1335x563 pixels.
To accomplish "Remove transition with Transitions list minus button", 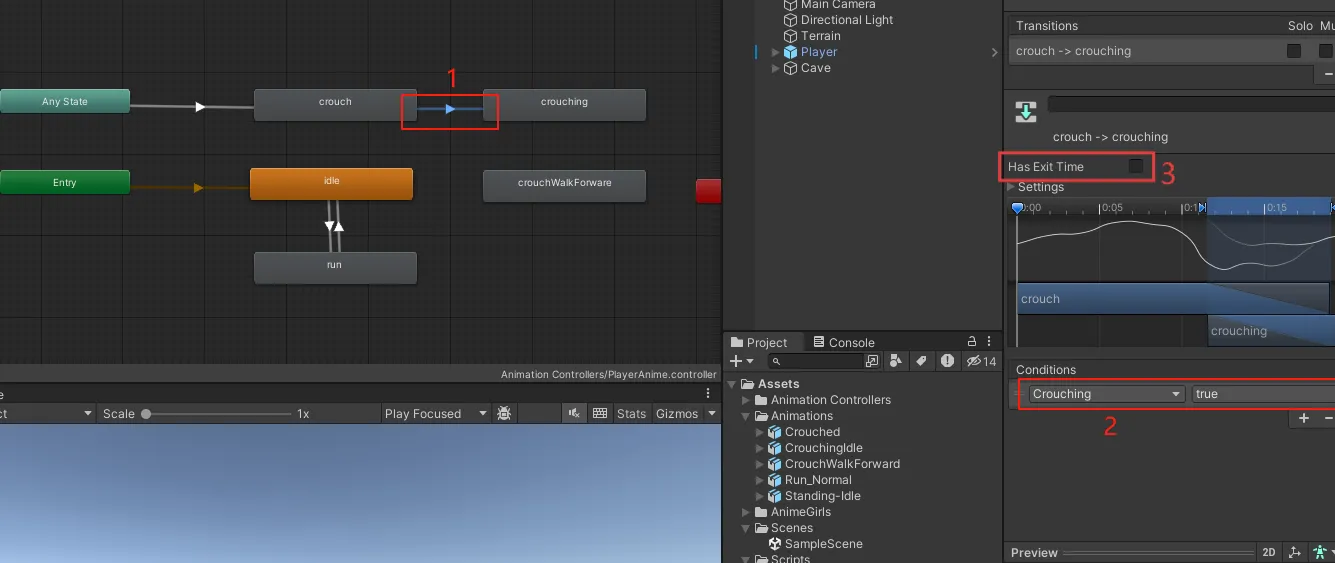I will [x=1328, y=75].
